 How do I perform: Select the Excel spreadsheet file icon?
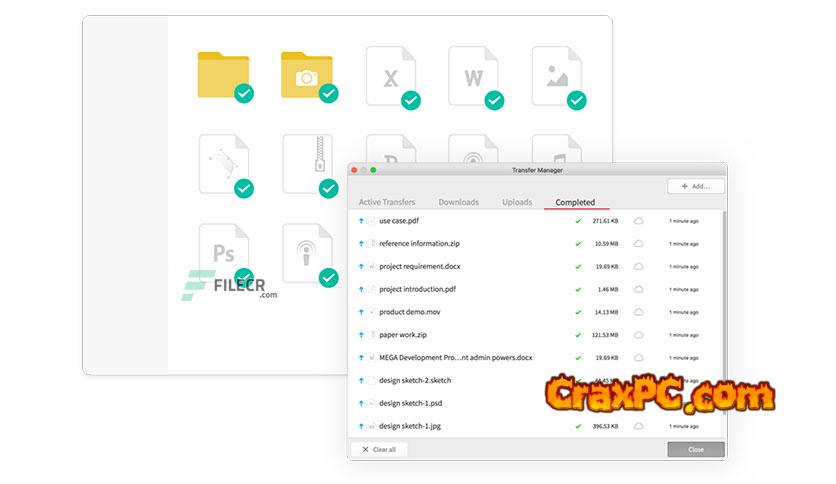point(391,76)
